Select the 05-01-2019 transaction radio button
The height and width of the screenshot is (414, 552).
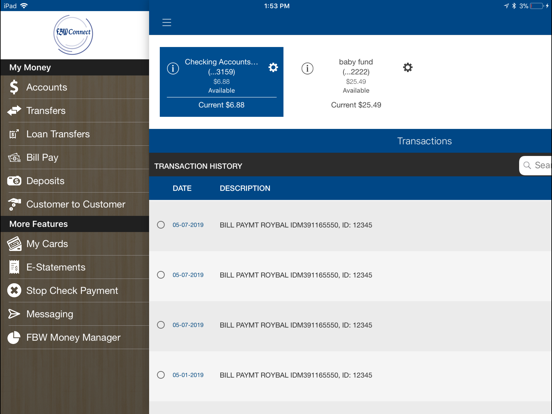click(161, 375)
